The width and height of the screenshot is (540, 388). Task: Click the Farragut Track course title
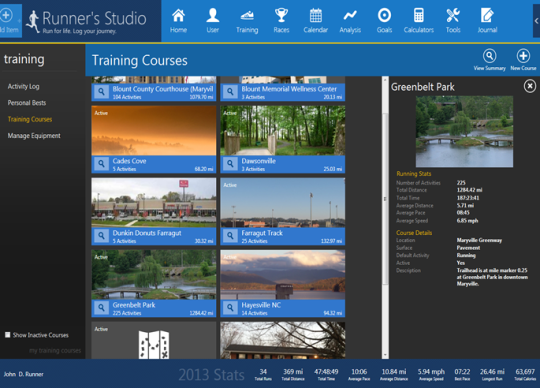click(x=262, y=233)
